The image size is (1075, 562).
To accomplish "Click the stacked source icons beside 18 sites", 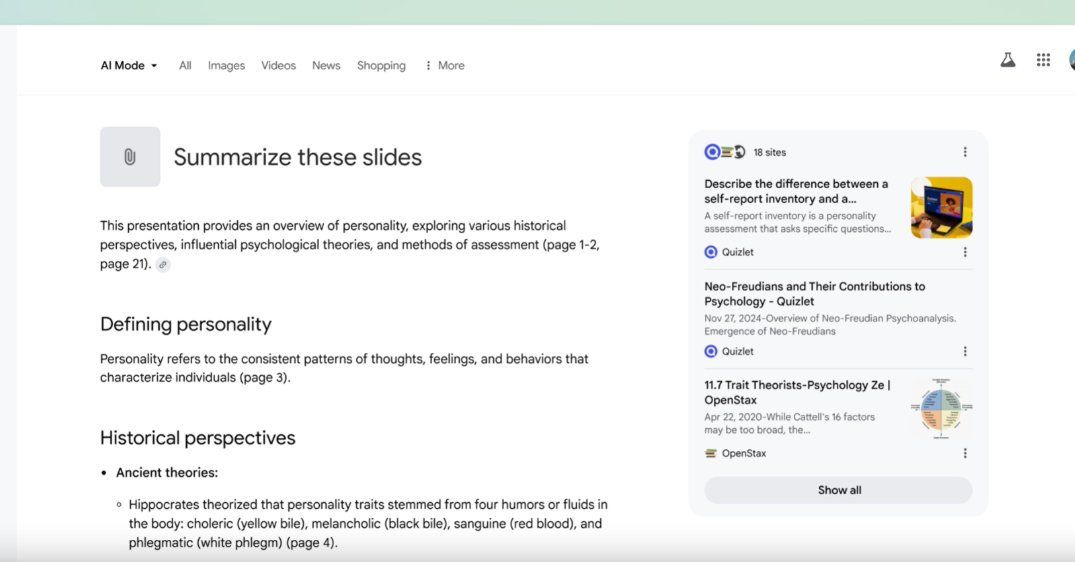I will (x=725, y=152).
